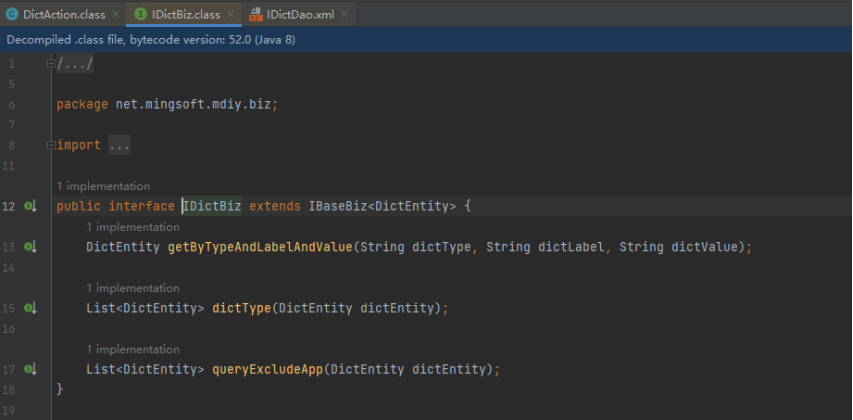
Task: Open the IDictDao.xml tab
Action: (x=300, y=15)
